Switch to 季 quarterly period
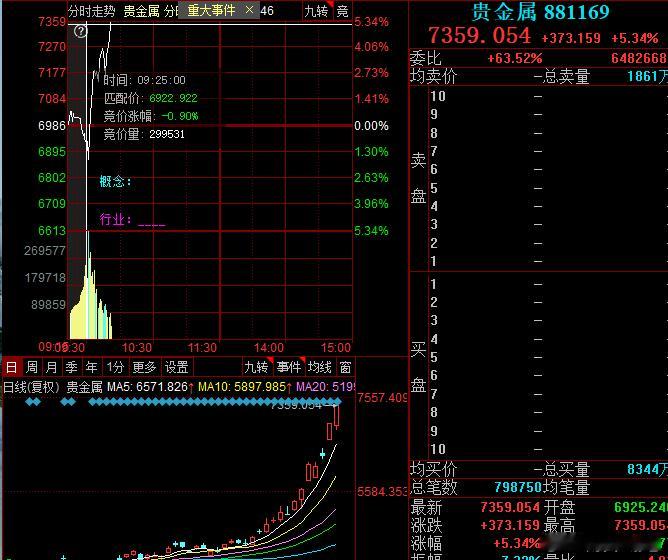Viewport: 668px width, 560px height. point(72,367)
